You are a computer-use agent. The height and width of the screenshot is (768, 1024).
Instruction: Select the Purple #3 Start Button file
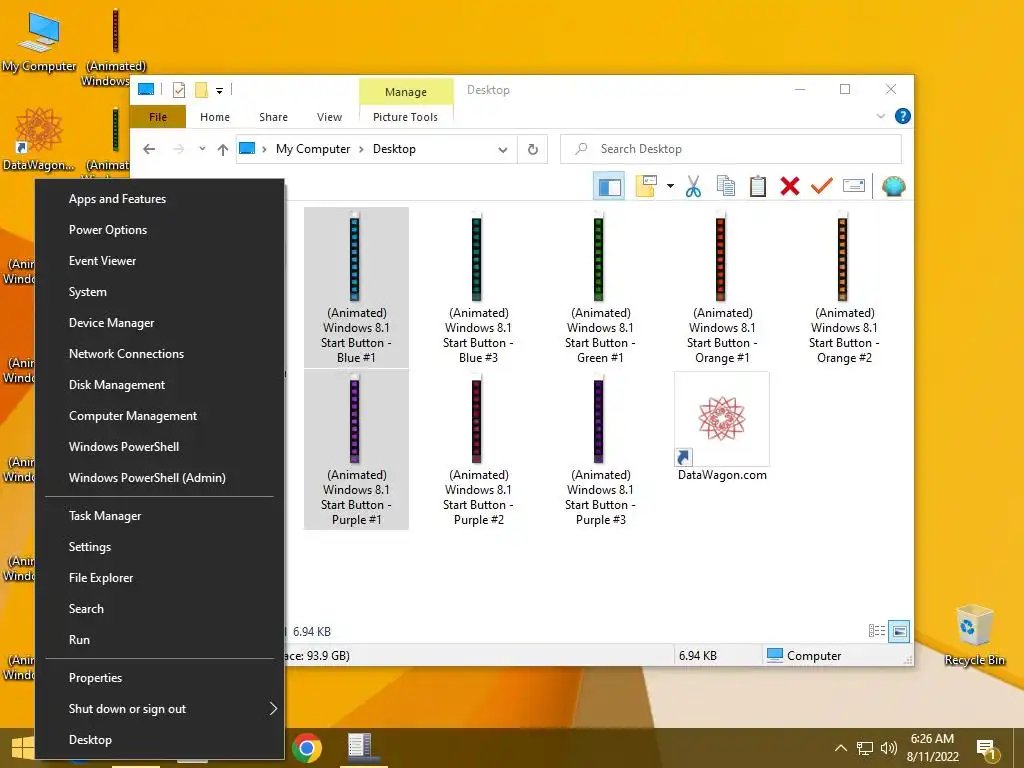pos(600,449)
